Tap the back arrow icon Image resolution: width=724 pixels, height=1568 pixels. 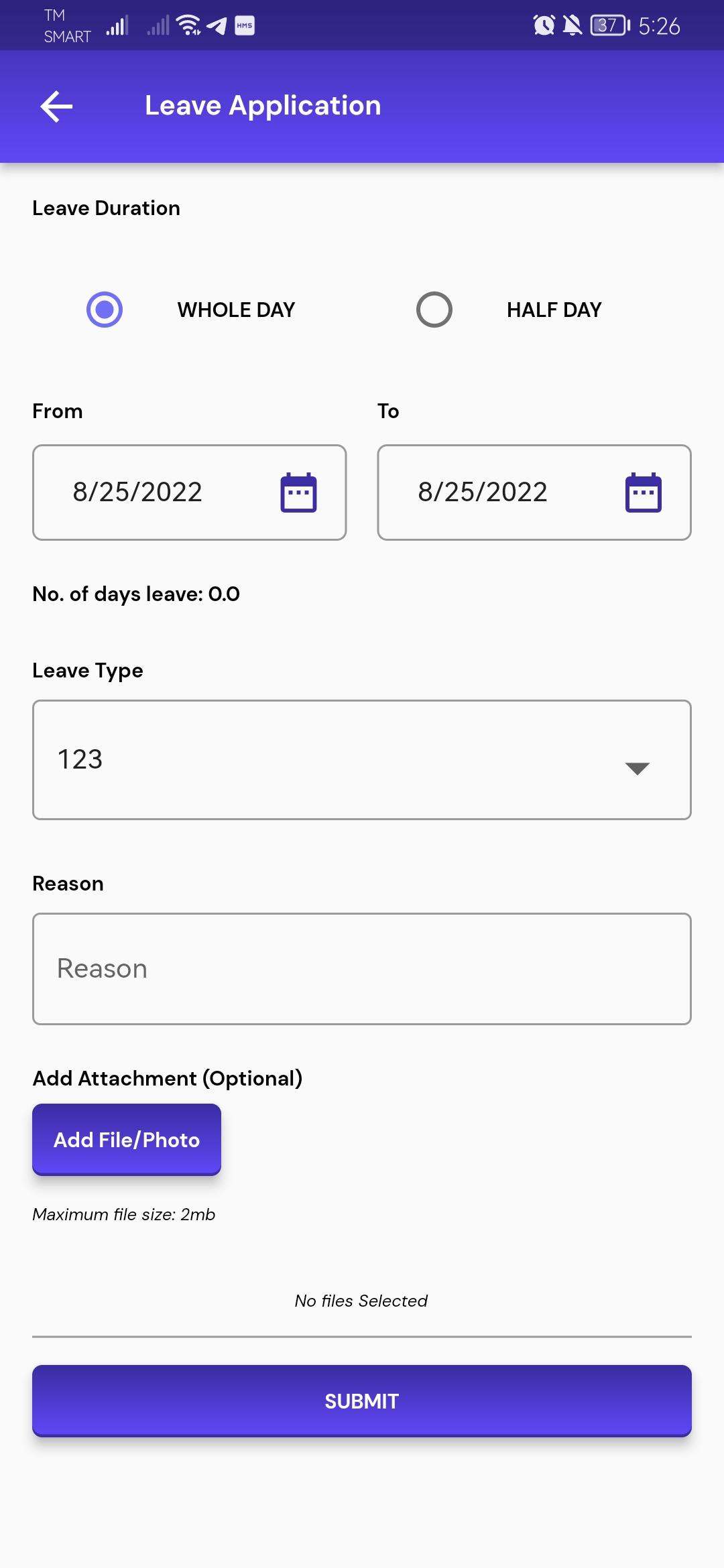pyautogui.click(x=56, y=107)
